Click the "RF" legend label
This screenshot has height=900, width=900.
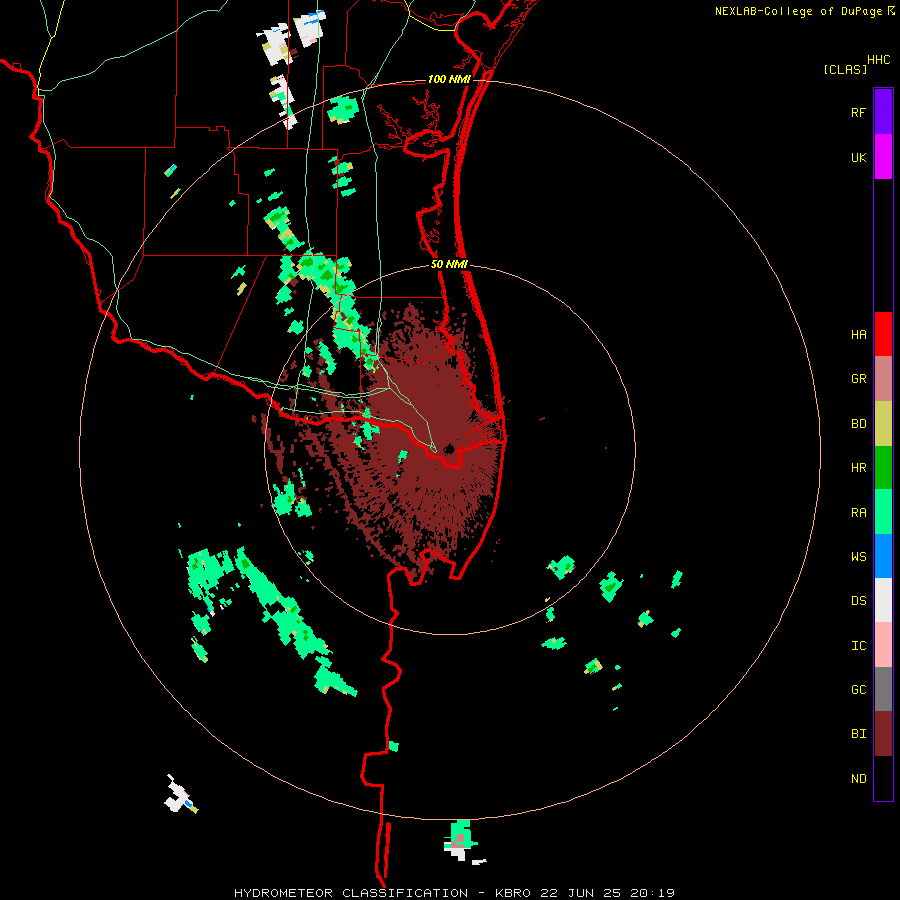tap(858, 112)
